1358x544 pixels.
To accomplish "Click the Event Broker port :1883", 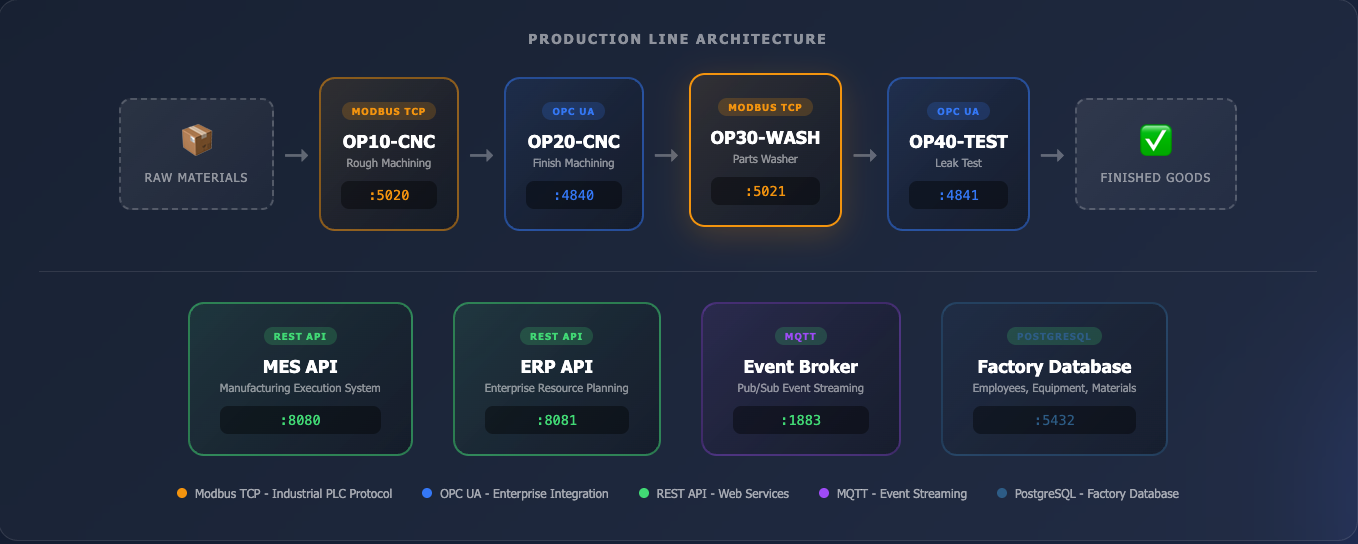I will click(x=800, y=420).
